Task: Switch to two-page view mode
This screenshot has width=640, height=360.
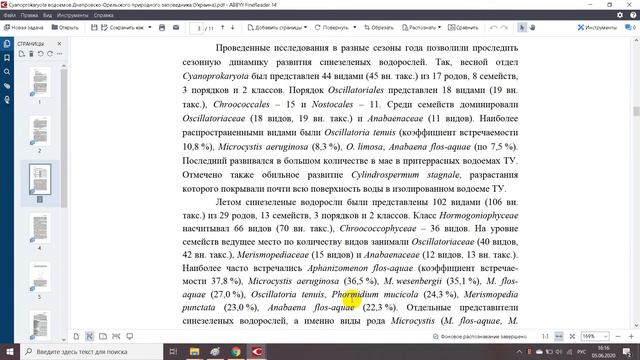Action: point(103,336)
